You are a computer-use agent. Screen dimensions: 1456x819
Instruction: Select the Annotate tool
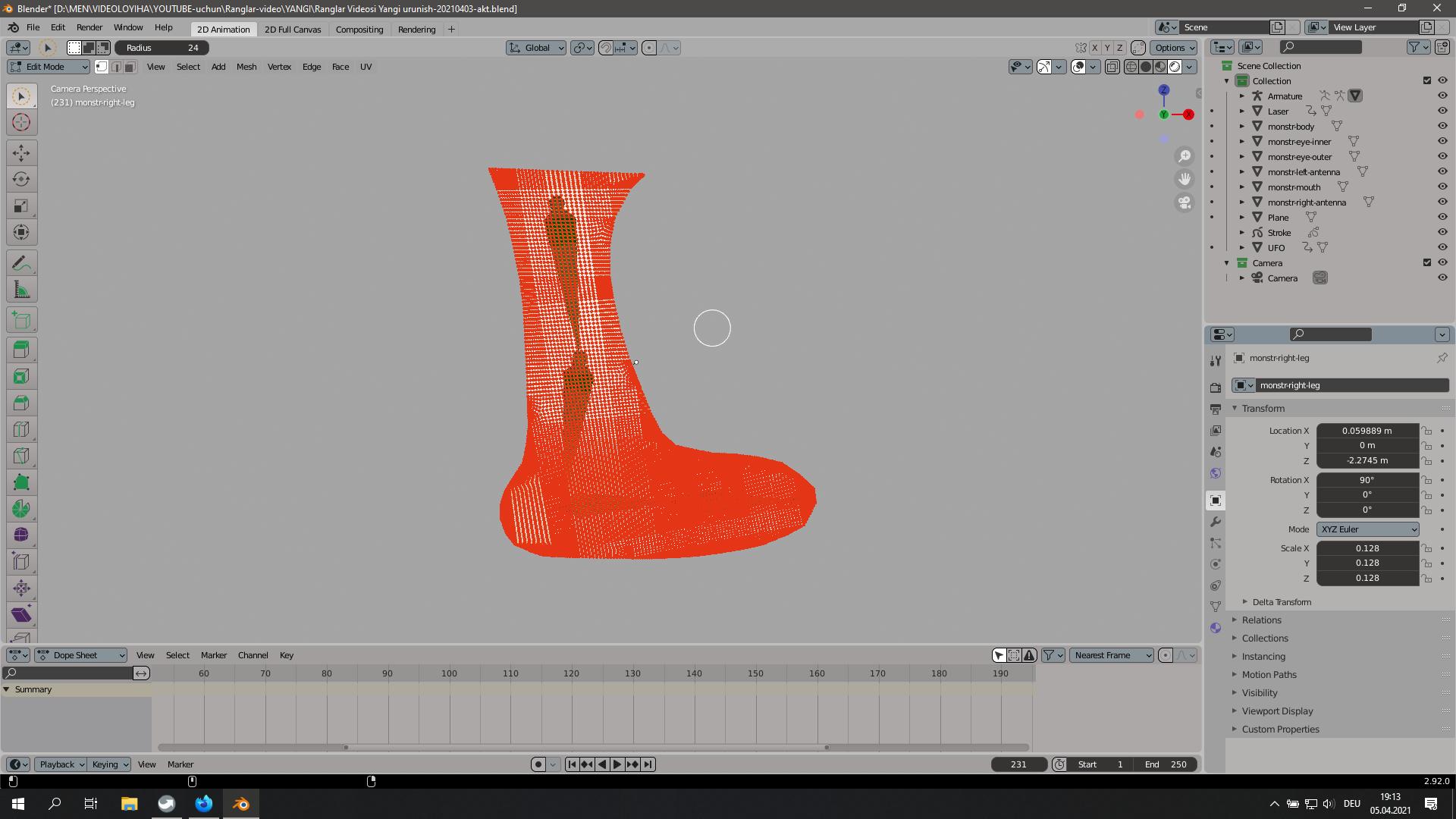(x=21, y=263)
